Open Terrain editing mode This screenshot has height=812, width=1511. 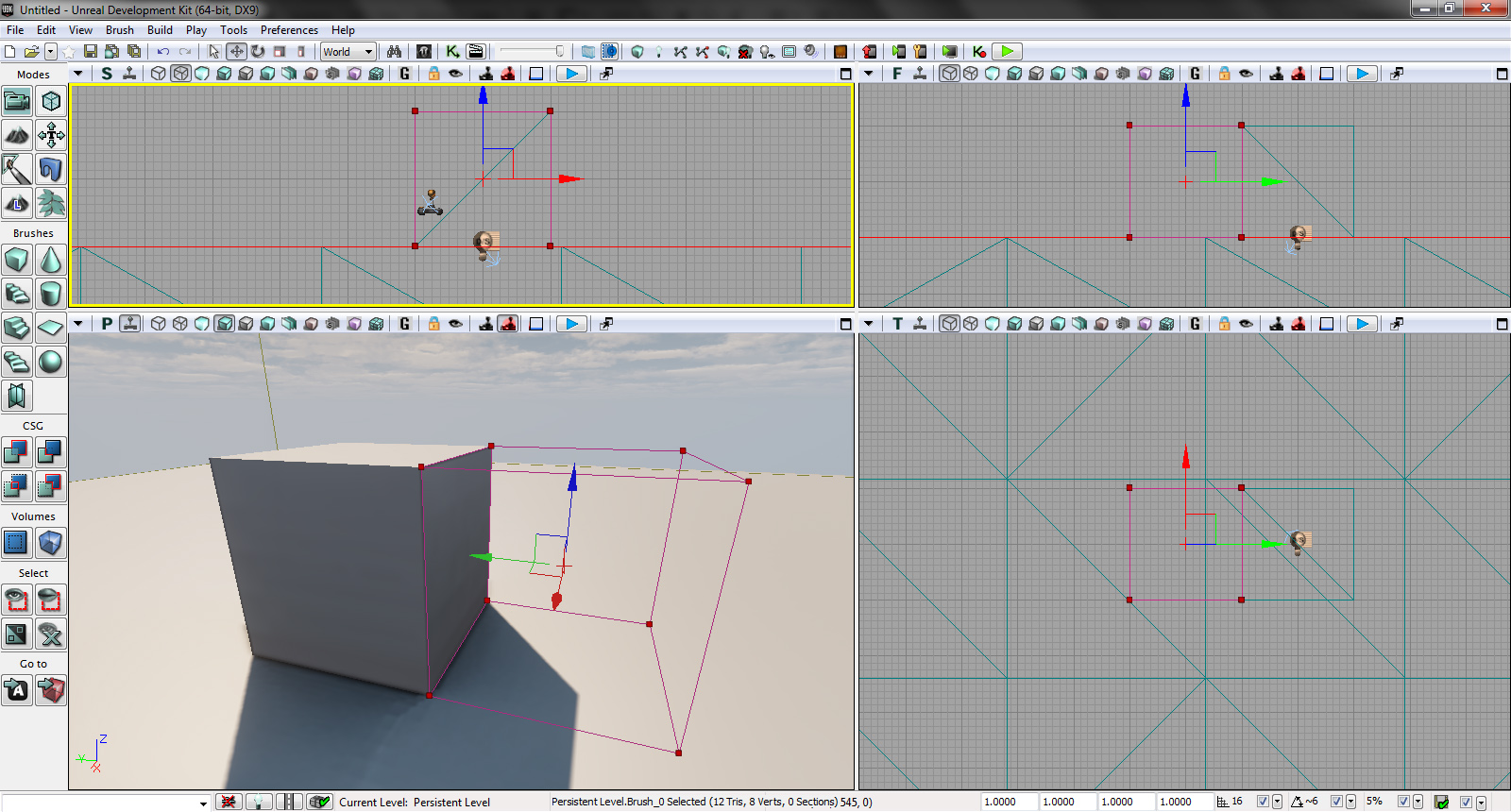pos(16,135)
